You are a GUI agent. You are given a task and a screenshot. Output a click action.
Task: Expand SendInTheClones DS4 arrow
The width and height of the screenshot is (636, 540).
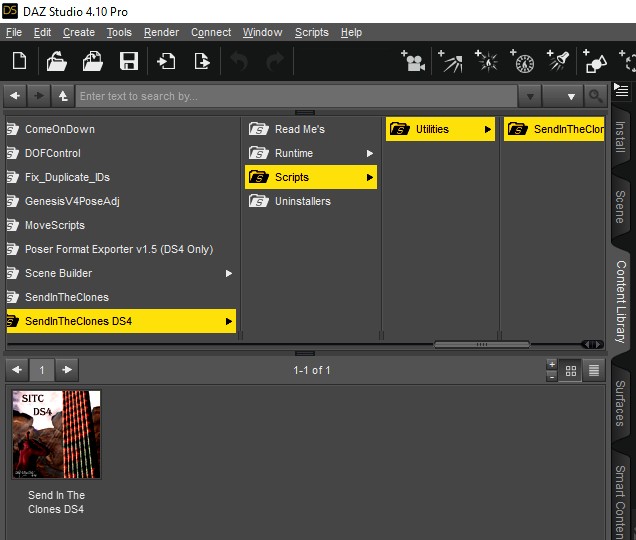point(229,321)
